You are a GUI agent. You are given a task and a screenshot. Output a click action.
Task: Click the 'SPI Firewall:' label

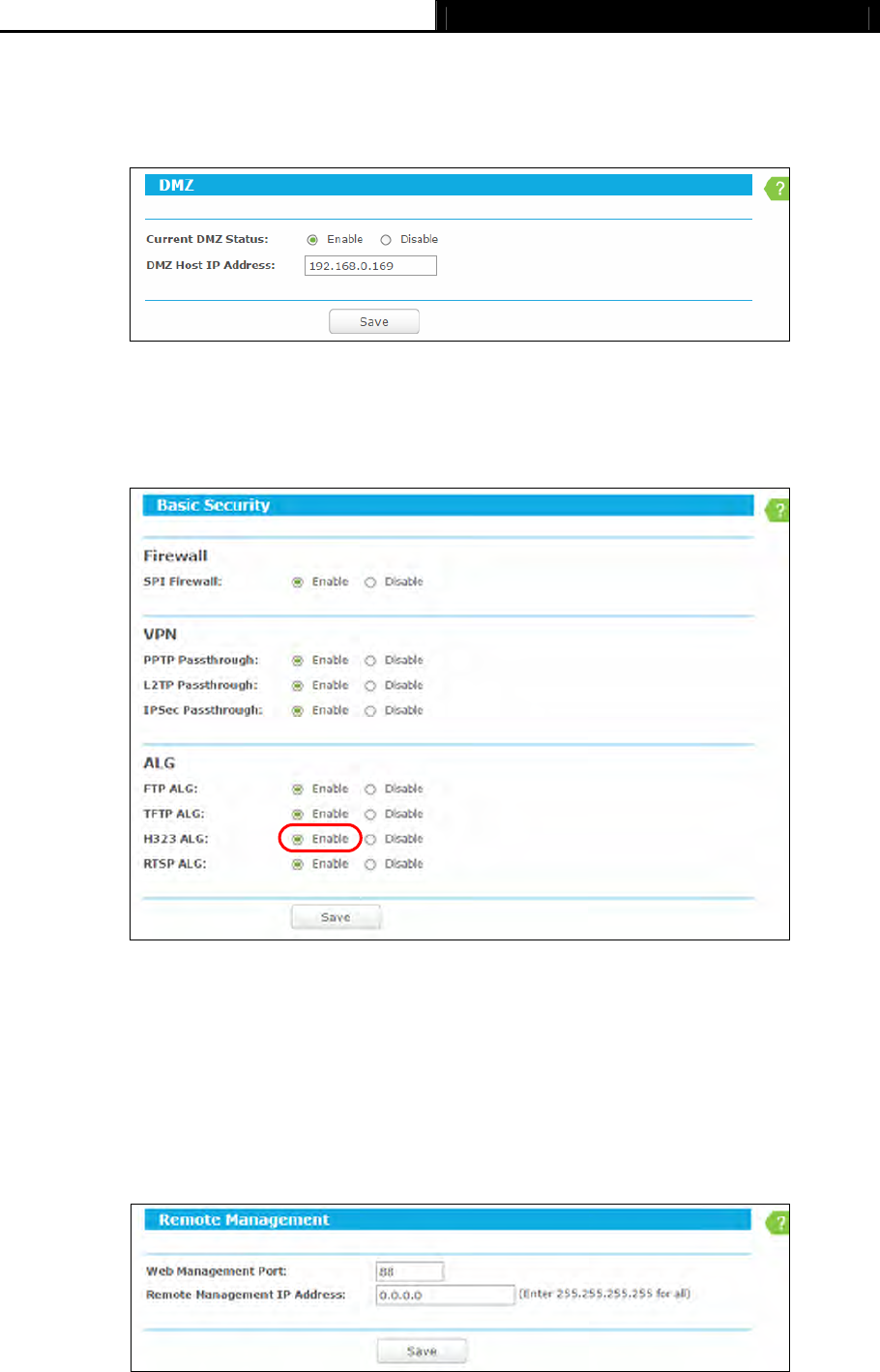[183, 582]
